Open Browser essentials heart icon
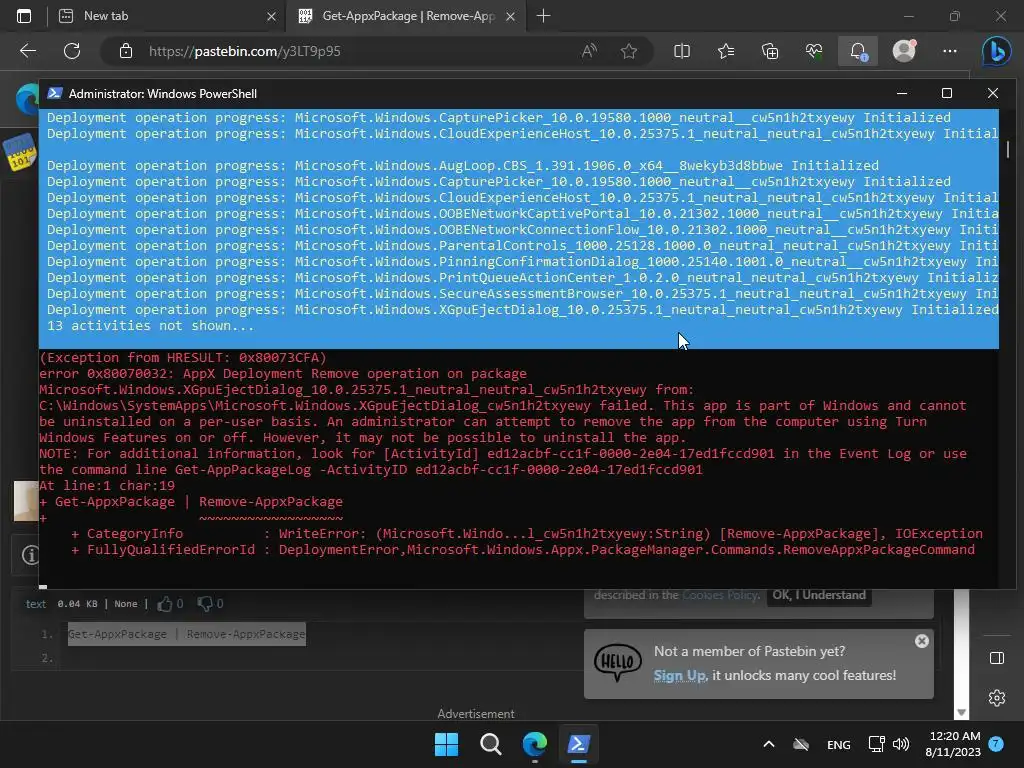 click(x=814, y=51)
